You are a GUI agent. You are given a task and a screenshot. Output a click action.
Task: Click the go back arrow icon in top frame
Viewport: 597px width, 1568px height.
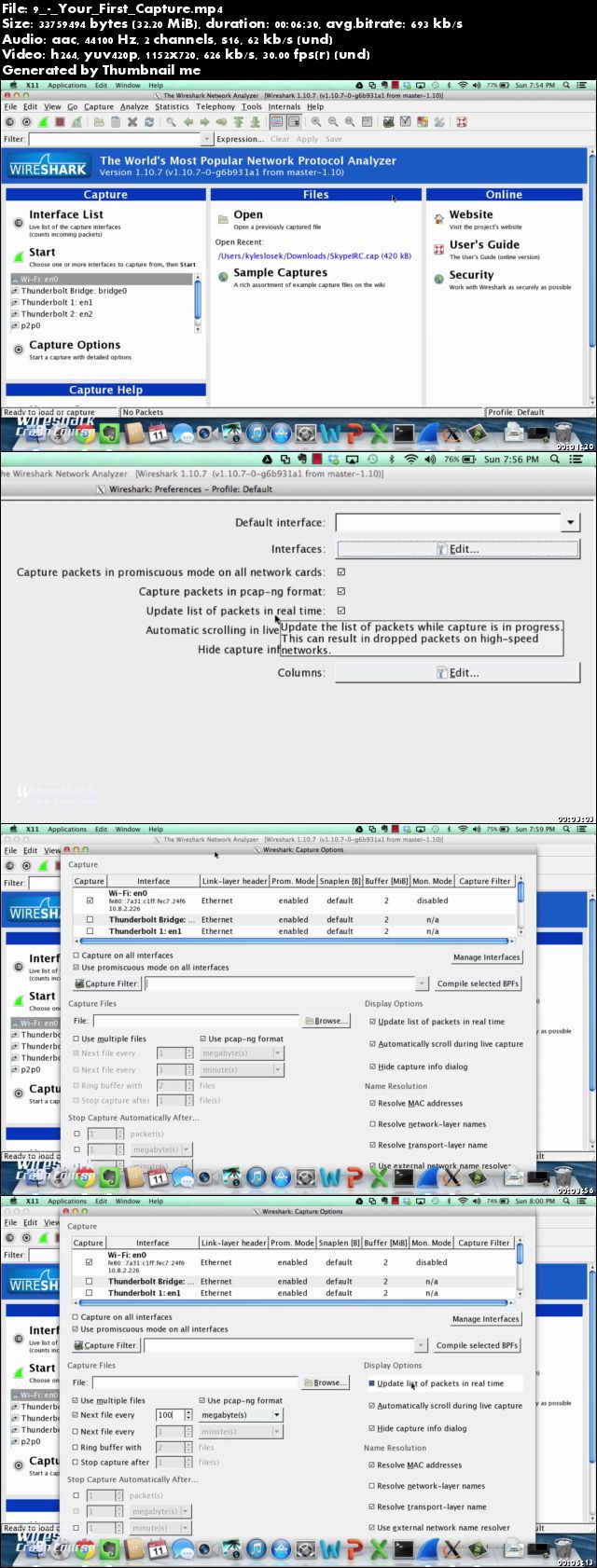tap(188, 122)
